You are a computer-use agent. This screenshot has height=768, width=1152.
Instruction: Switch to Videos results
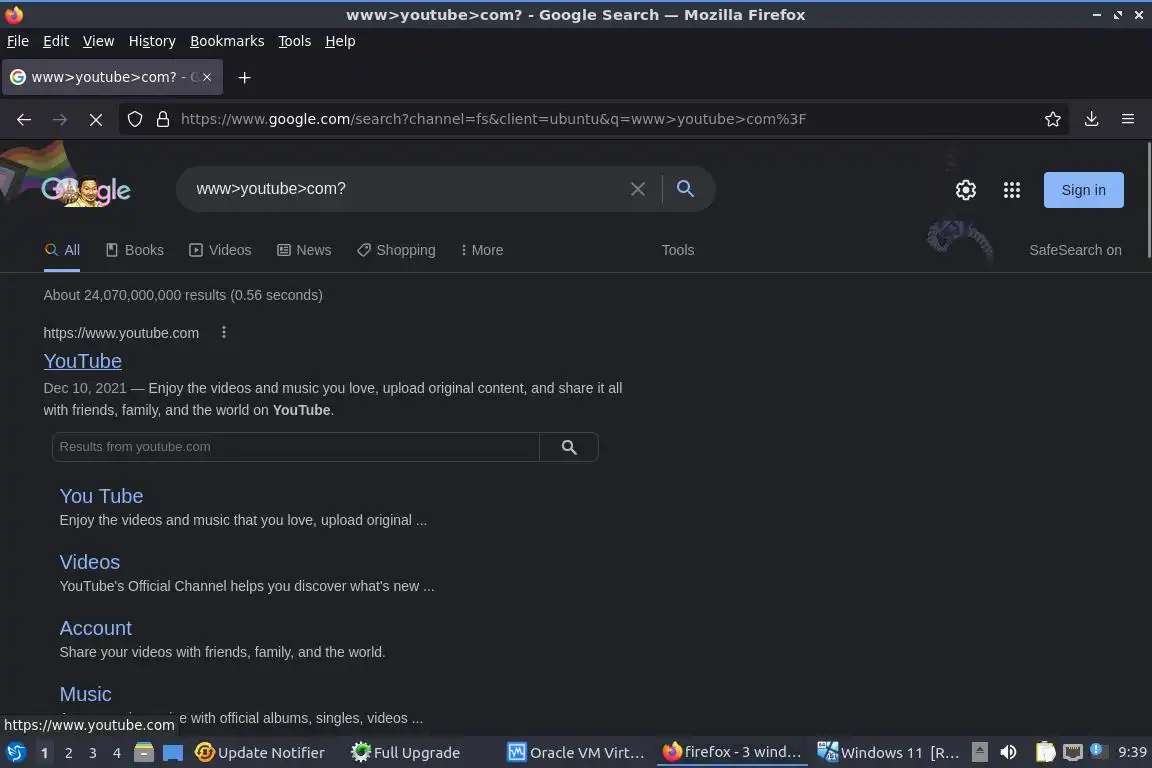(x=220, y=250)
